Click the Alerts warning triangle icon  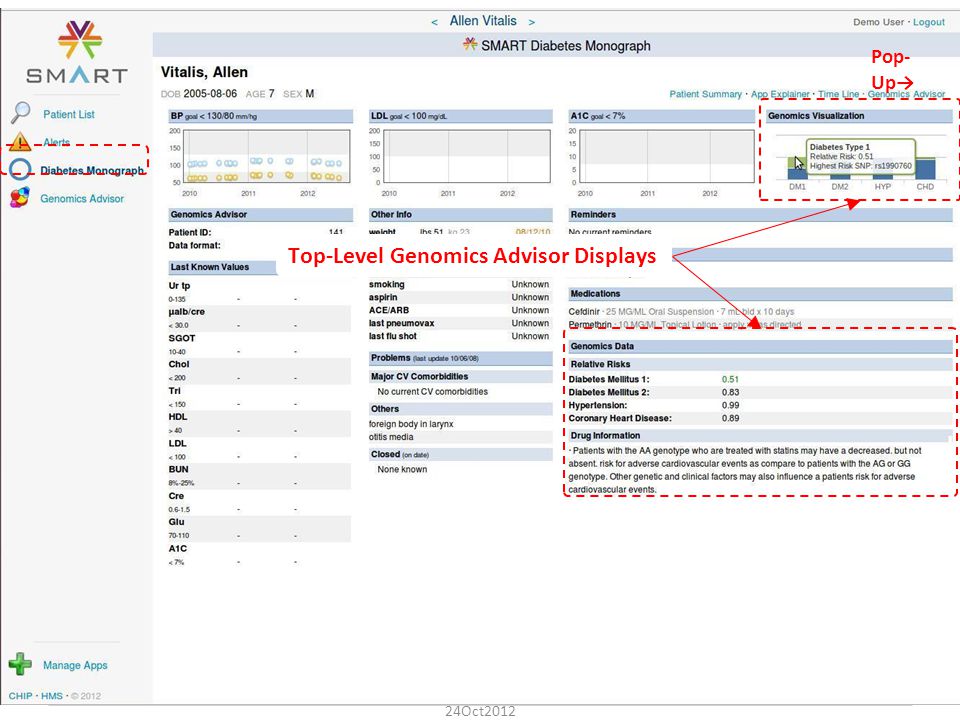coord(20,142)
